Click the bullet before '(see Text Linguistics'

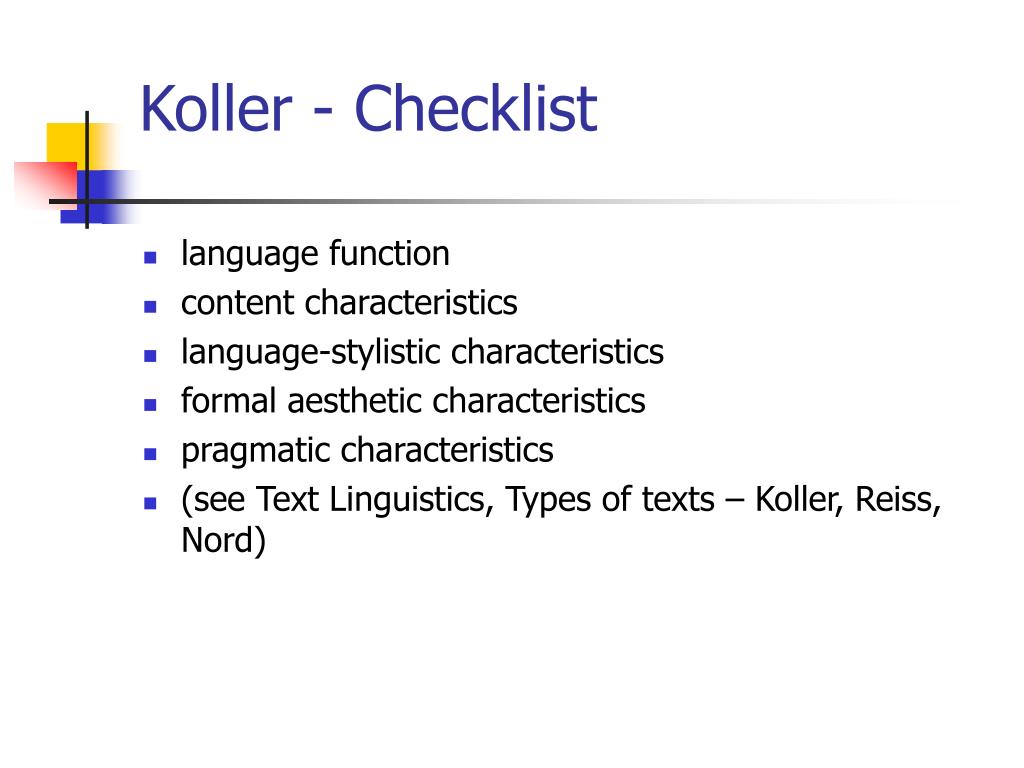(150, 504)
